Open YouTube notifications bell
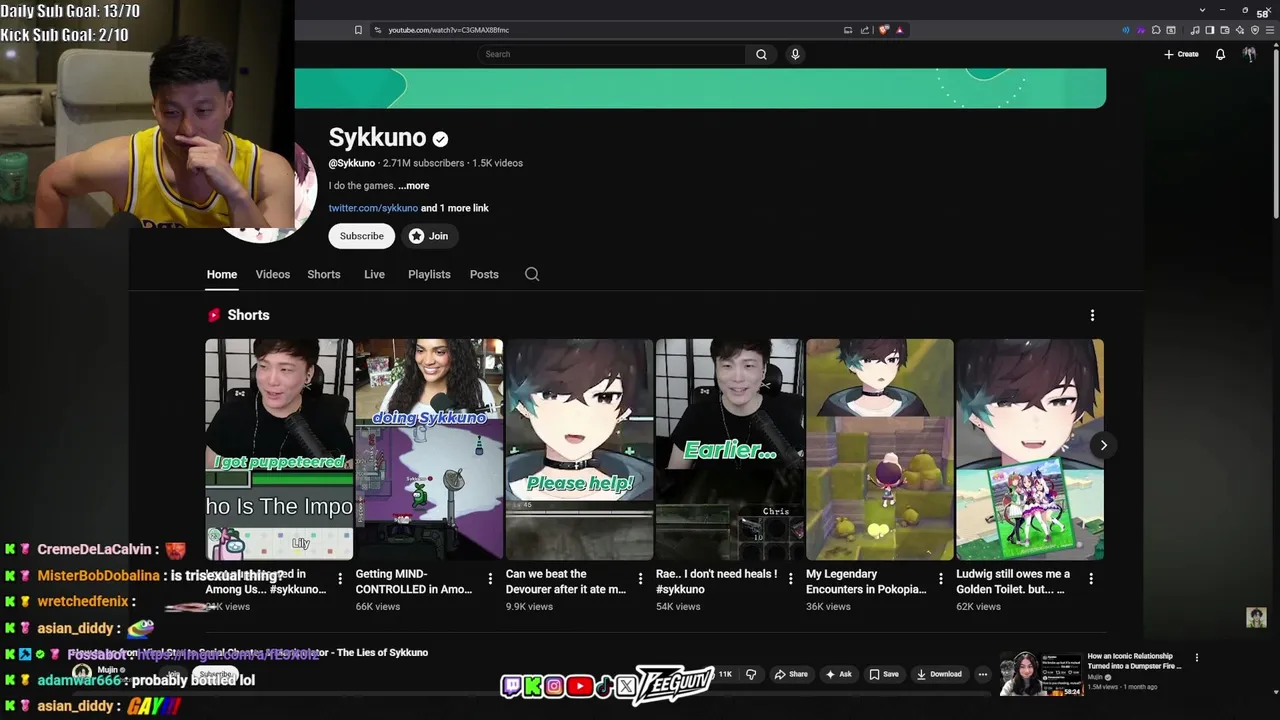 pyautogui.click(x=1220, y=54)
